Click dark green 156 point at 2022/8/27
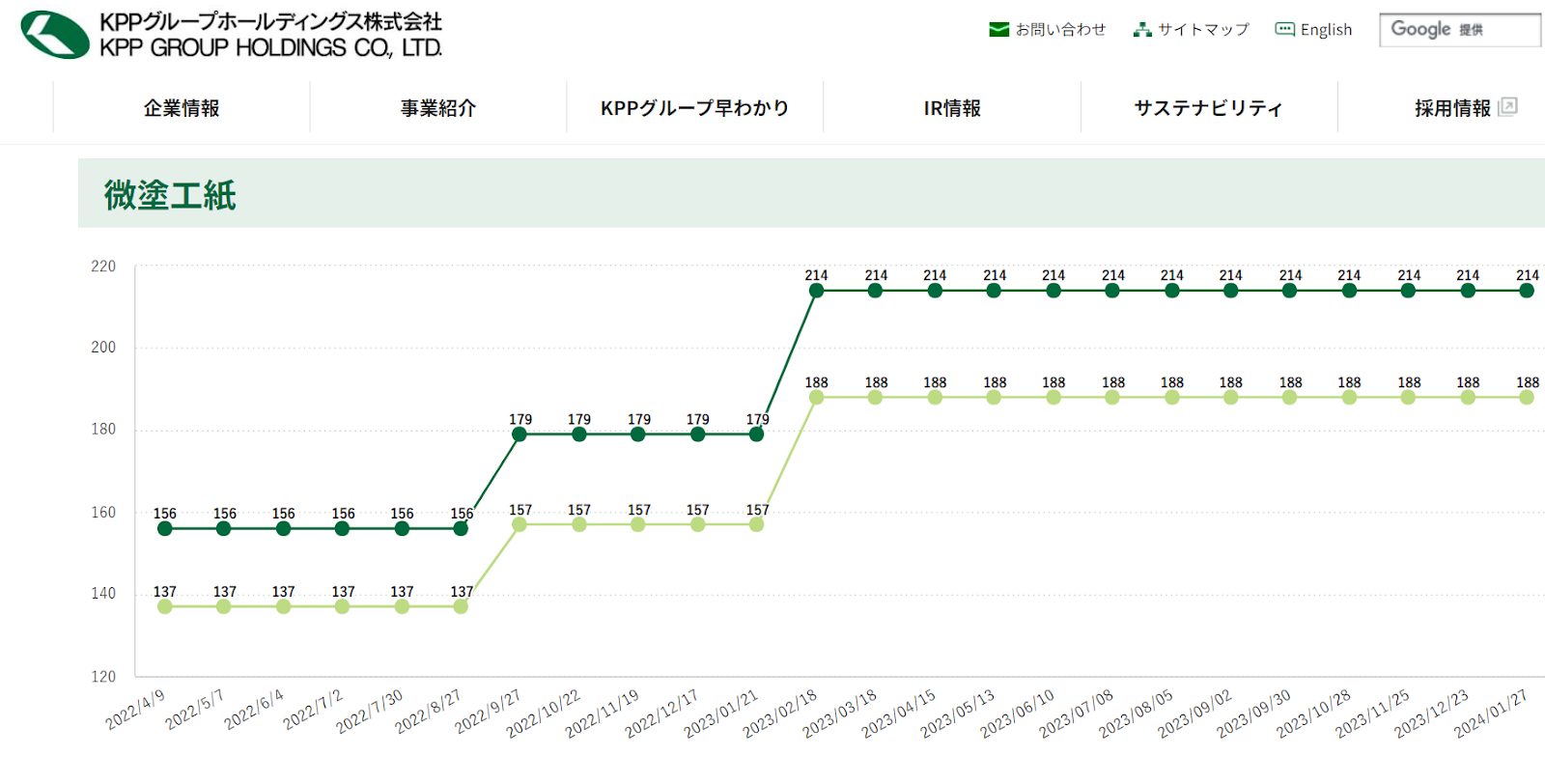The width and height of the screenshot is (1545, 784). tap(461, 528)
